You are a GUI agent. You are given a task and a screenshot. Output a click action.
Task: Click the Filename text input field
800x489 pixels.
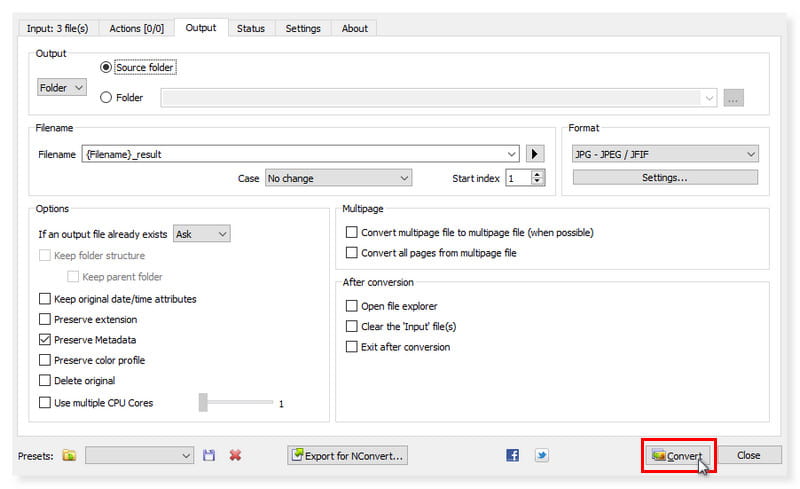click(x=300, y=154)
